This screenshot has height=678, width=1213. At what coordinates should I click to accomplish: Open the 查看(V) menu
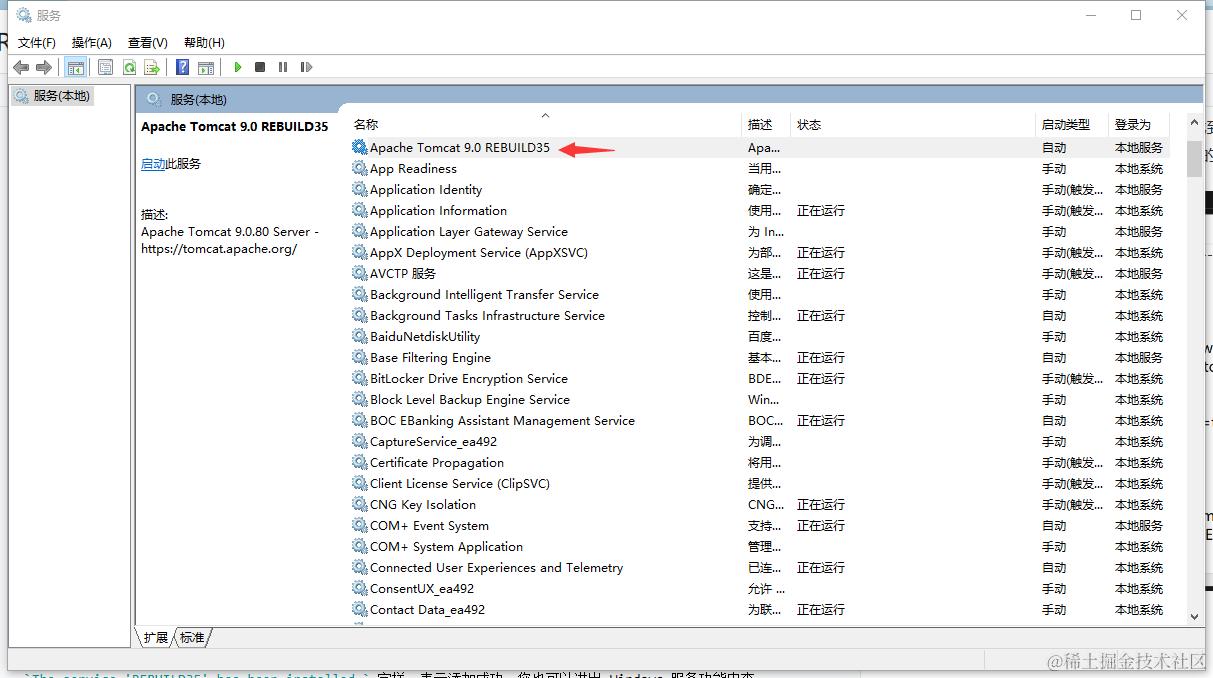[x=148, y=42]
